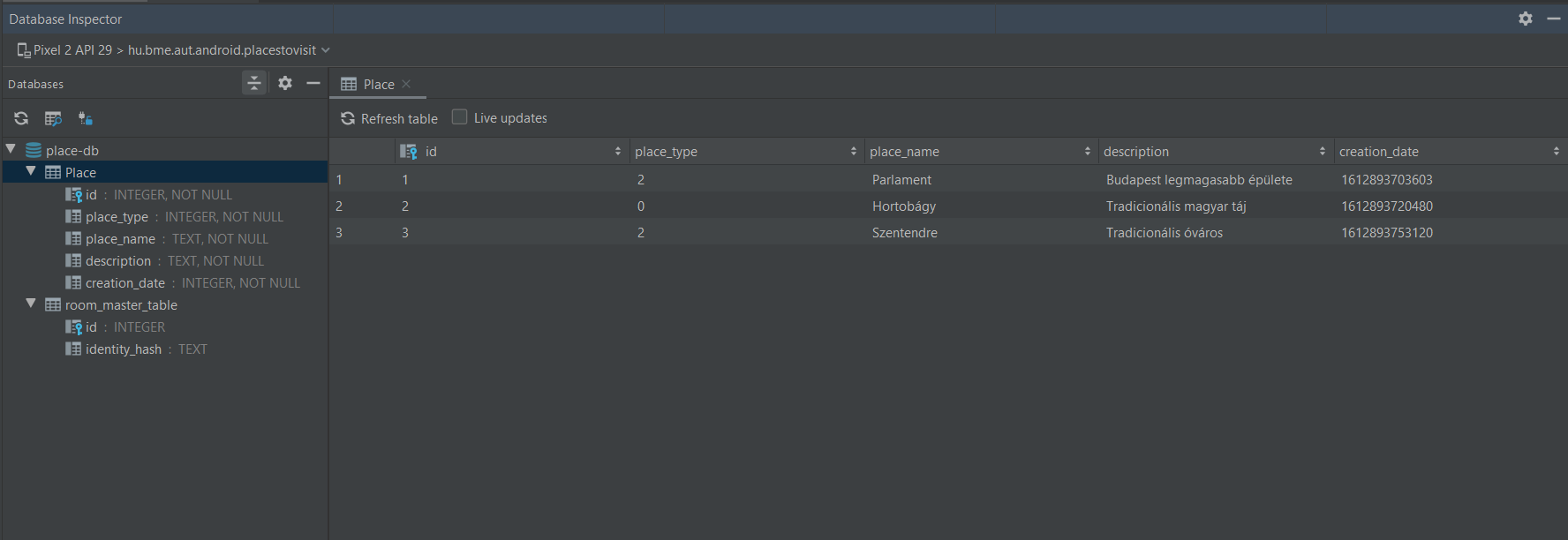1568x540 pixels.
Task: Enable the Live updates checkbox
Action: 459,116
